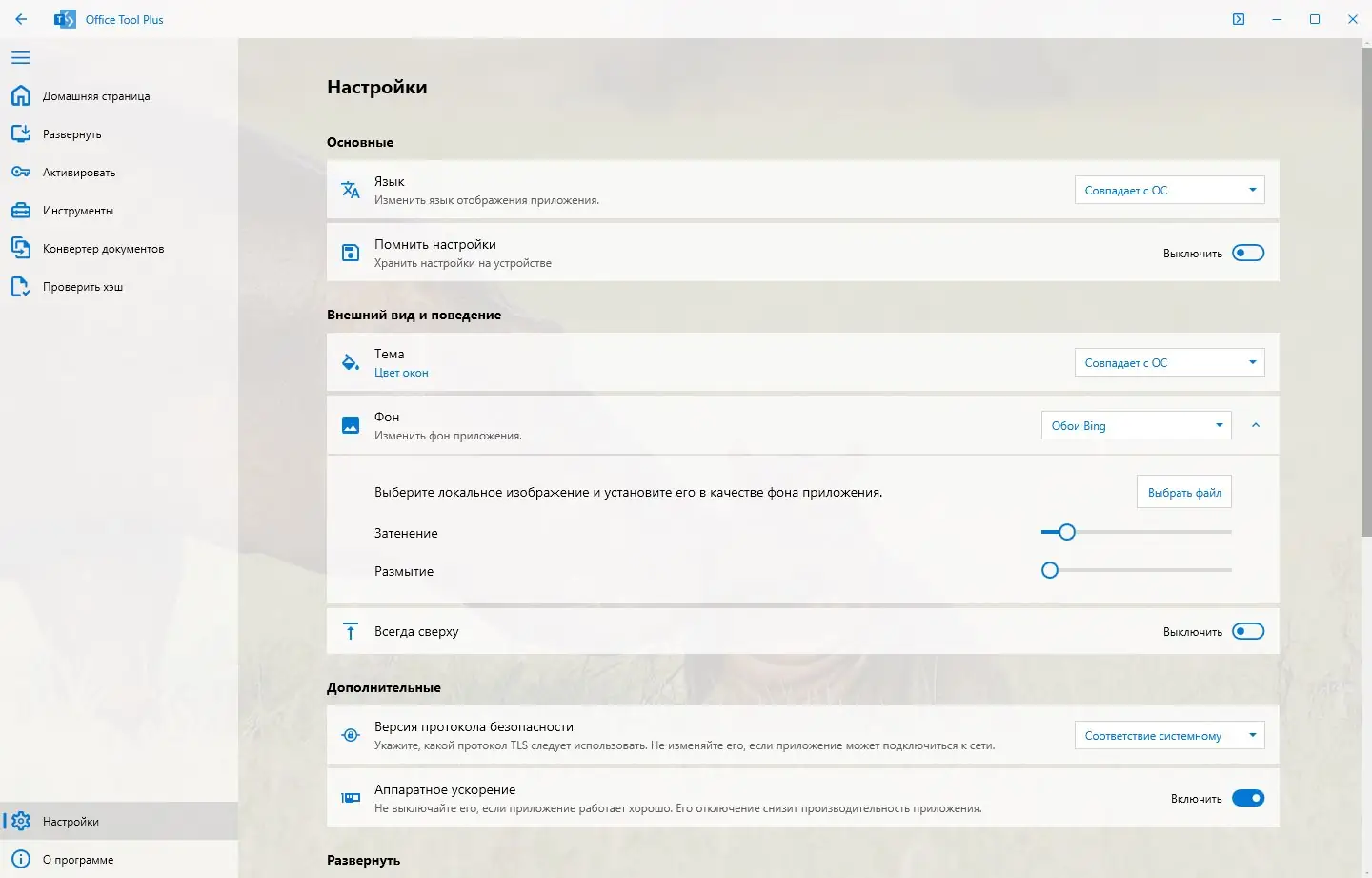
Task: Open the Версия протокола безопасности dropdown
Action: pos(1169,735)
